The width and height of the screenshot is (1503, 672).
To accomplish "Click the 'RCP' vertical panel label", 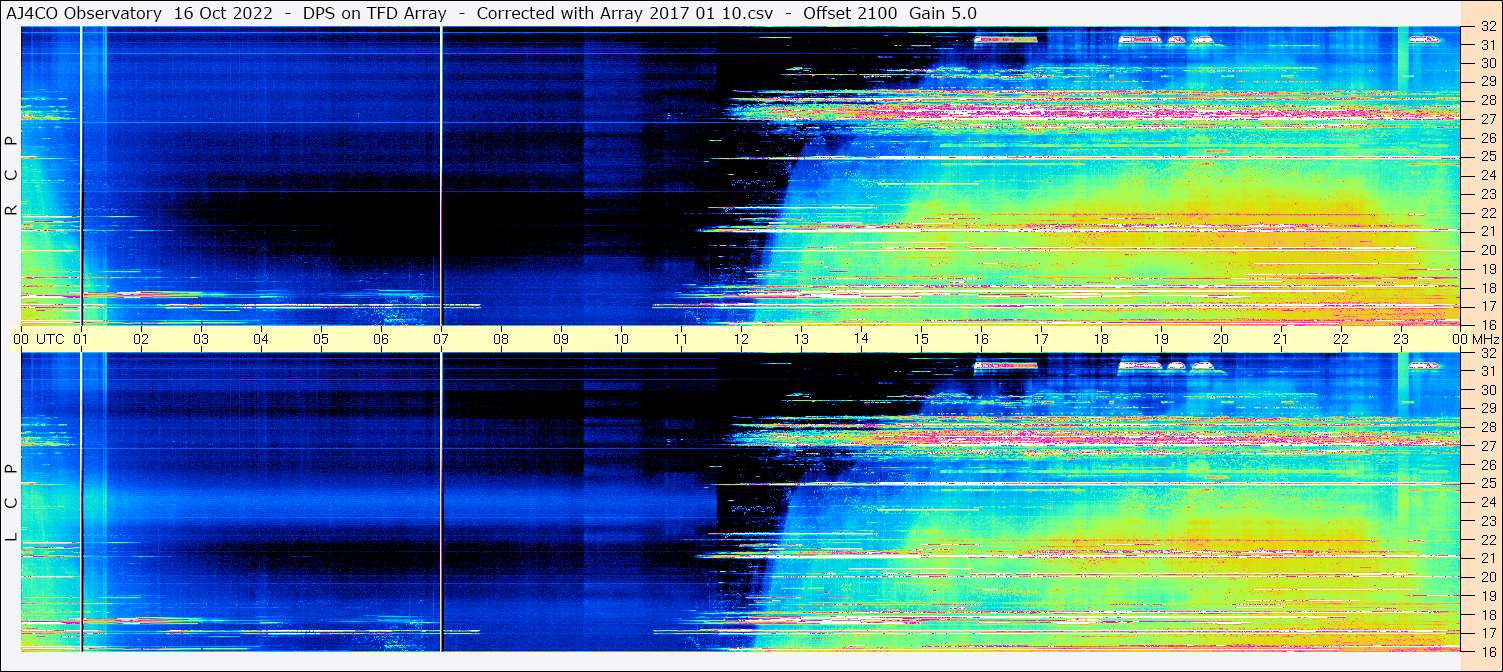I will (x=11, y=176).
